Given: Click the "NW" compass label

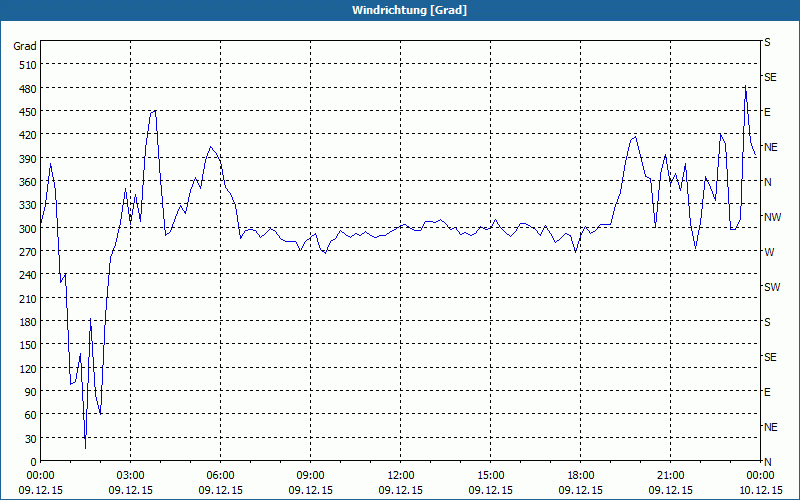Looking at the screenshot, I should pos(772,217).
